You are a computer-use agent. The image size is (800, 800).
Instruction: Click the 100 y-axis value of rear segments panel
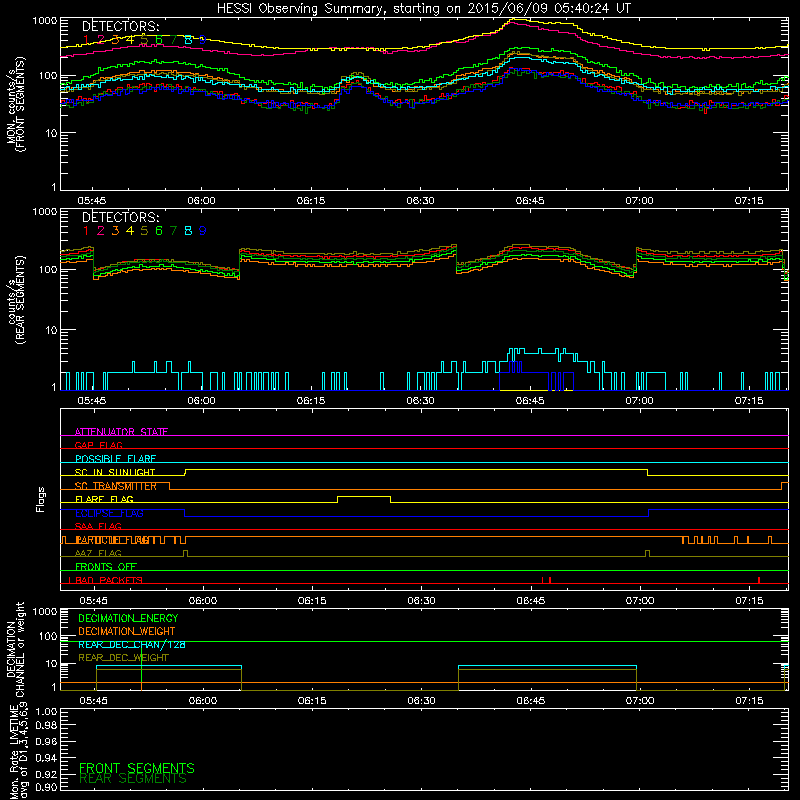click(48, 269)
